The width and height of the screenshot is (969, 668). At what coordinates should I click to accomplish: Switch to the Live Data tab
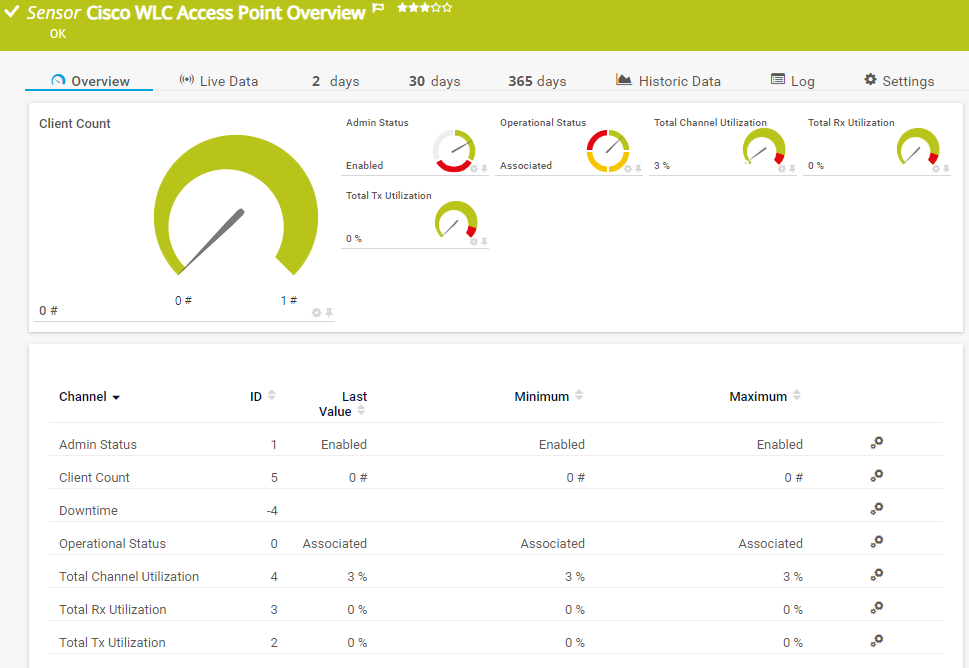(x=218, y=81)
